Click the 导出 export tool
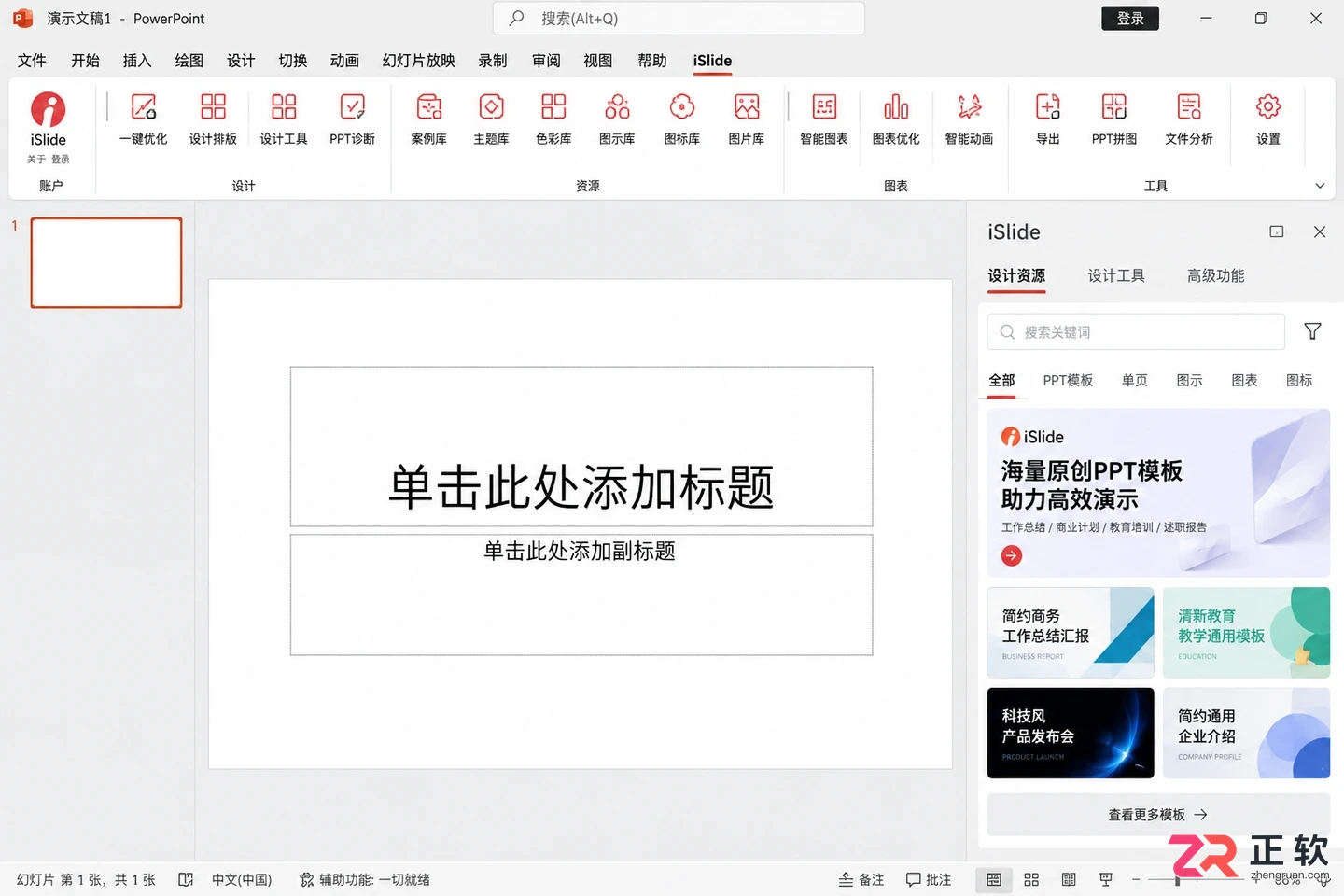This screenshot has height=896, width=1344. (1048, 119)
